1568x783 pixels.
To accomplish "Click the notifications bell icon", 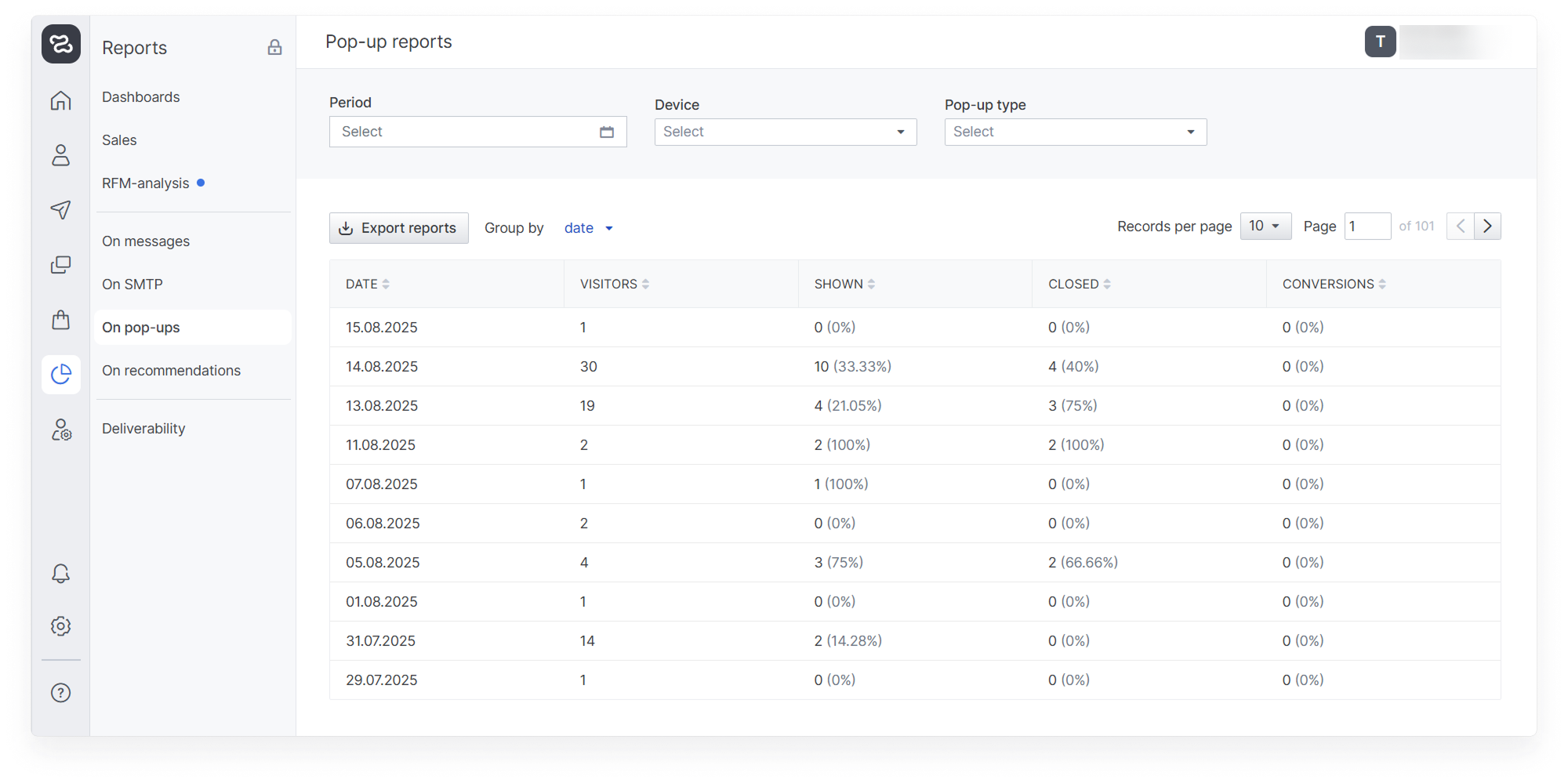I will pyautogui.click(x=60, y=574).
